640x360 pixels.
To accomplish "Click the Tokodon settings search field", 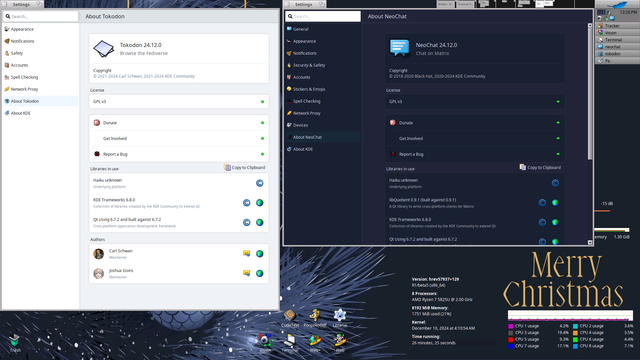I will [40, 16].
